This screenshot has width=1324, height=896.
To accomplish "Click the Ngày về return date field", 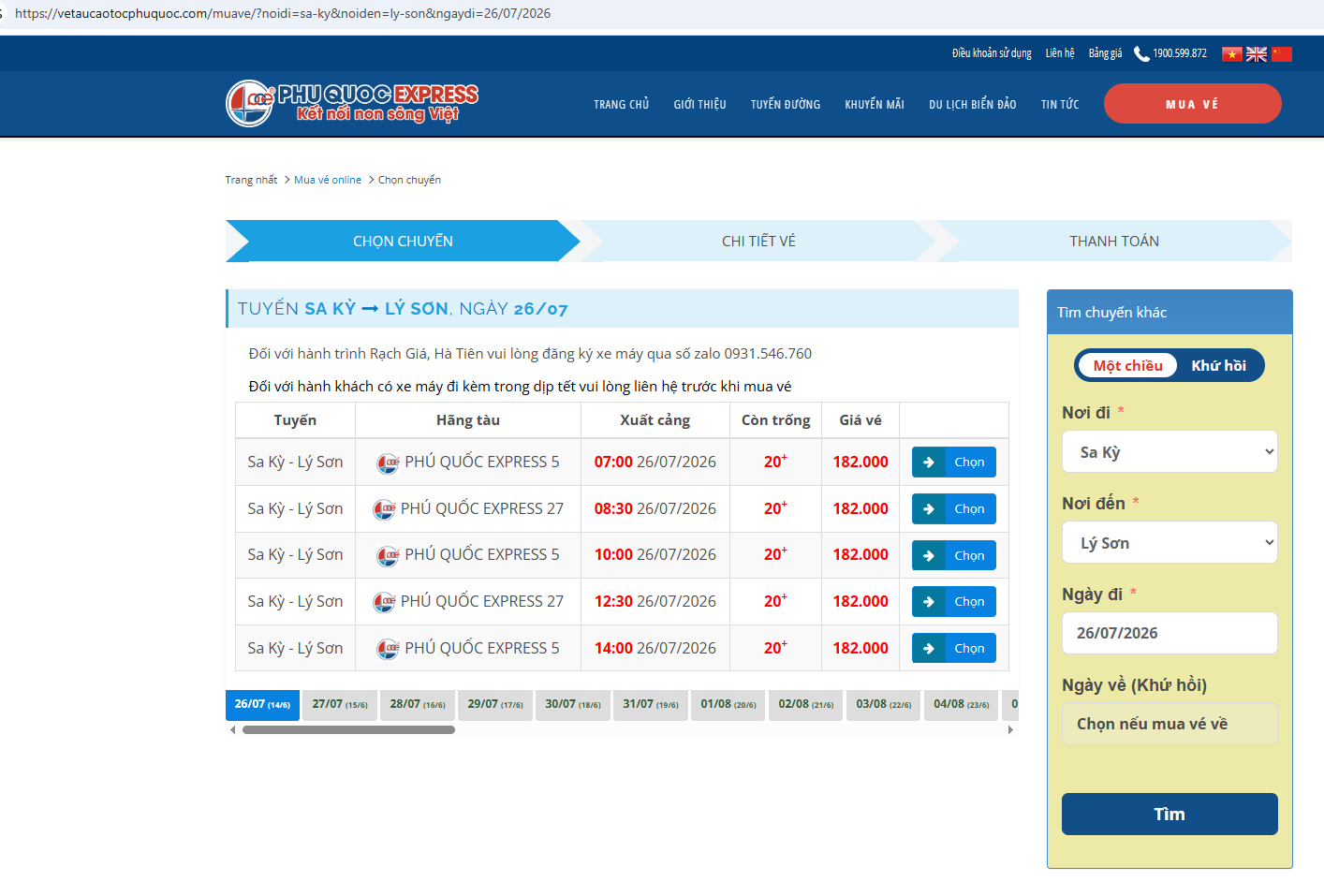I will (1170, 724).
